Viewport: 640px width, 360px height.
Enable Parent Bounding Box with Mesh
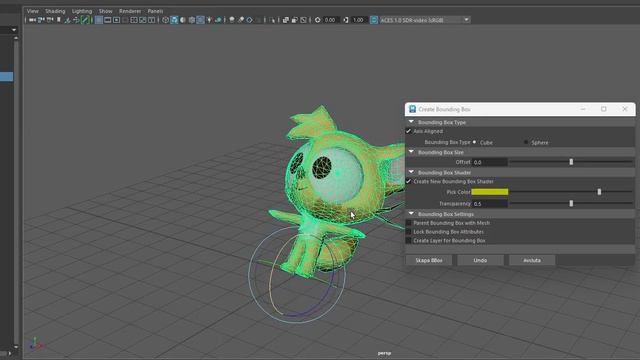click(409, 223)
